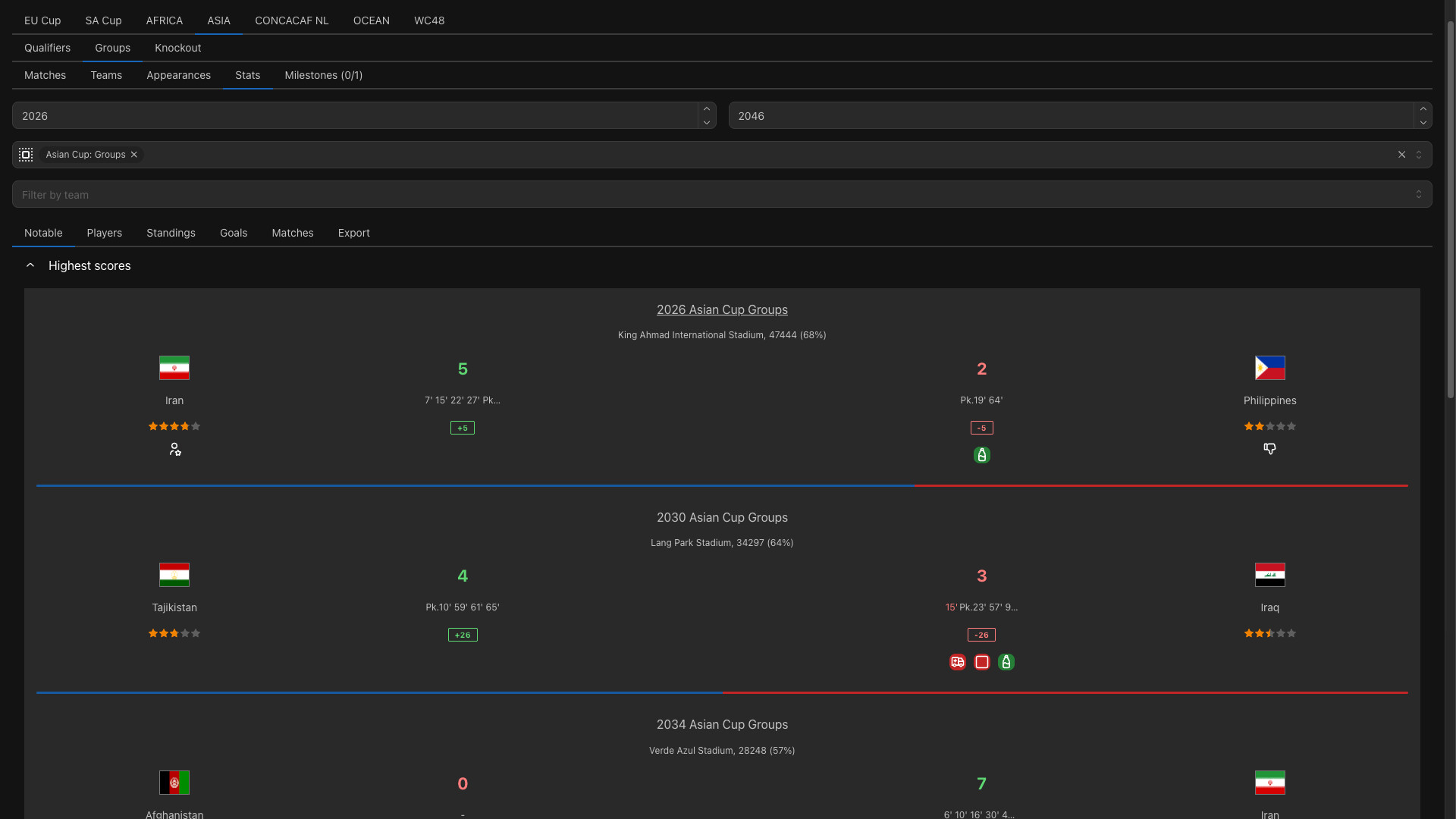
Task: Click Iran's player star icon
Action: click(x=174, y=450)
